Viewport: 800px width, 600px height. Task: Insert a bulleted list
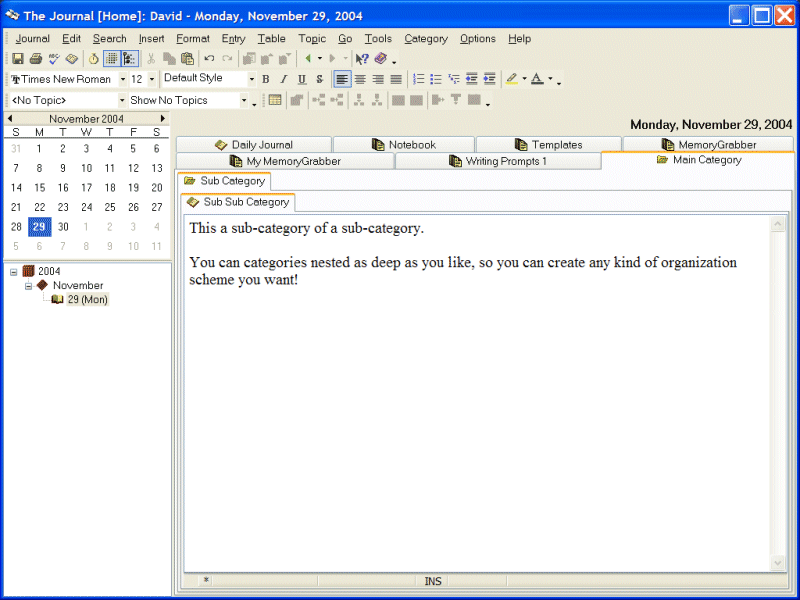[436, 79]
